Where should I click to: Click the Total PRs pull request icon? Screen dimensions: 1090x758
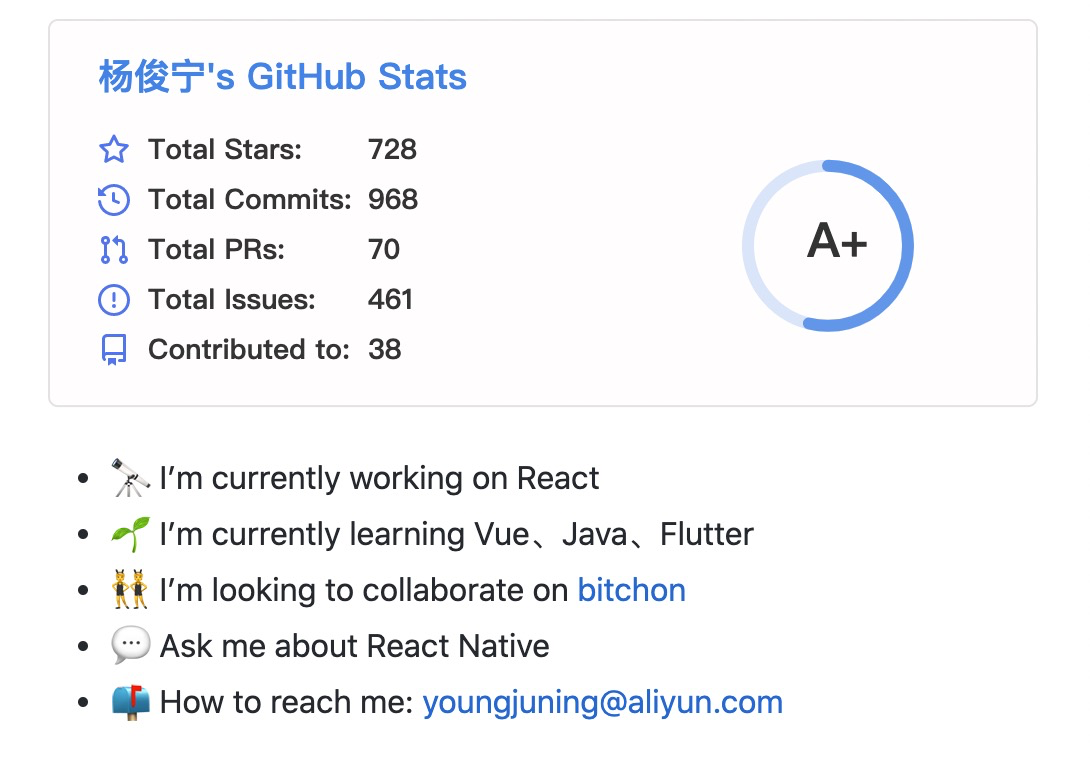(114, 250)
